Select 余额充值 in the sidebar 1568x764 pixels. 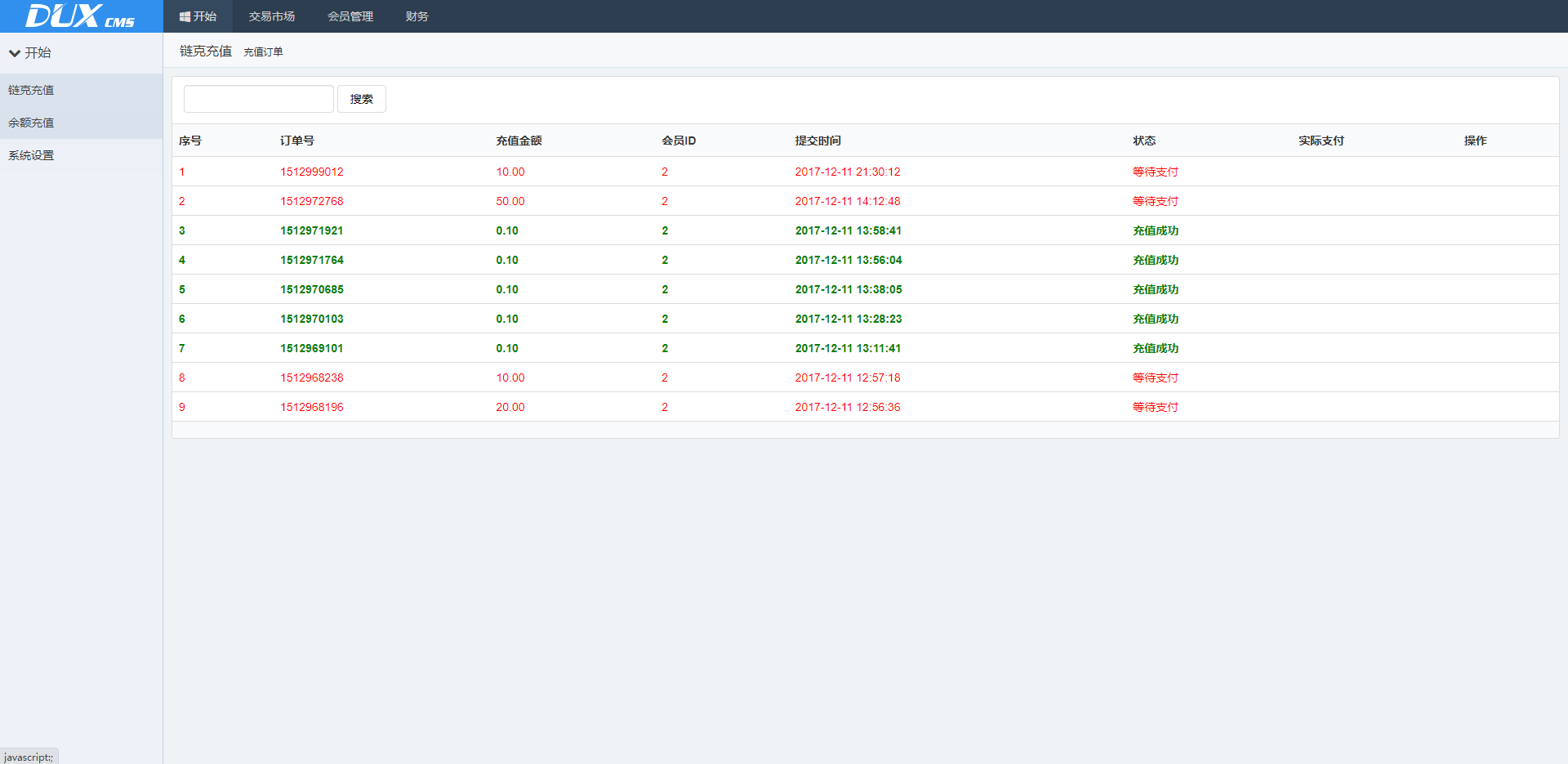coord(31,123)
